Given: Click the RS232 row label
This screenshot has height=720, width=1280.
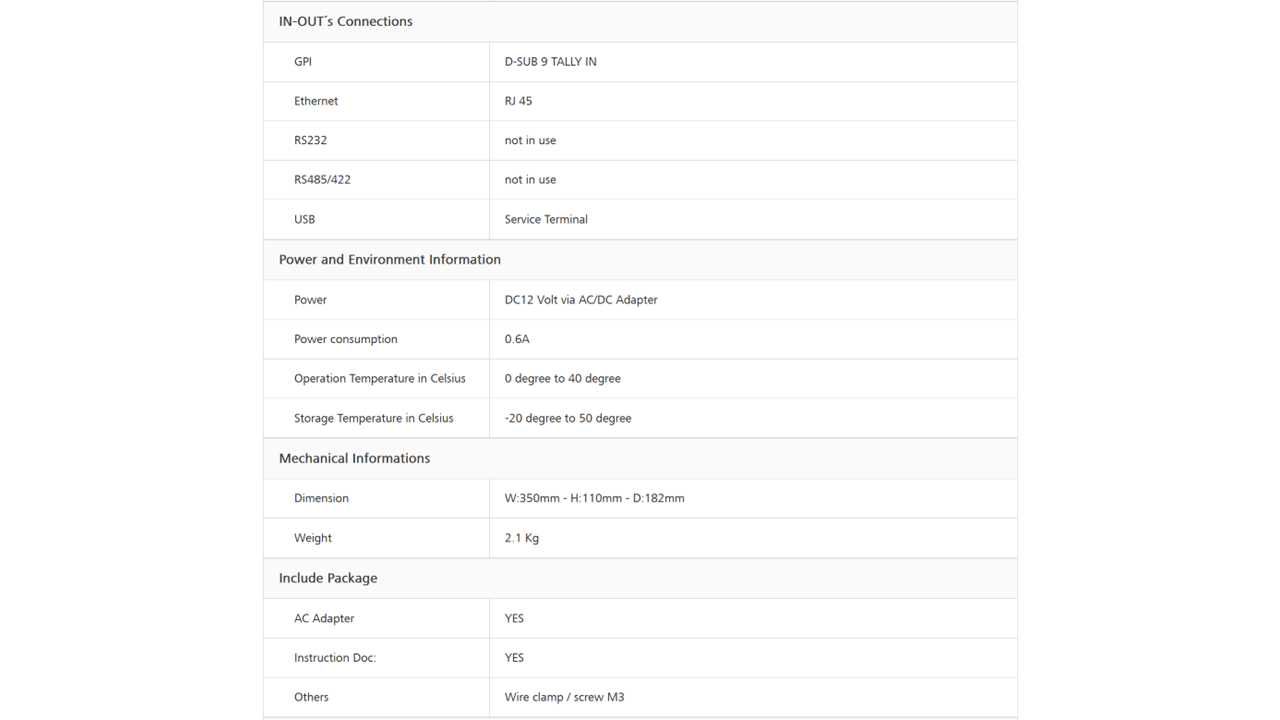Looking at the screenshot, I should (310, 140).
